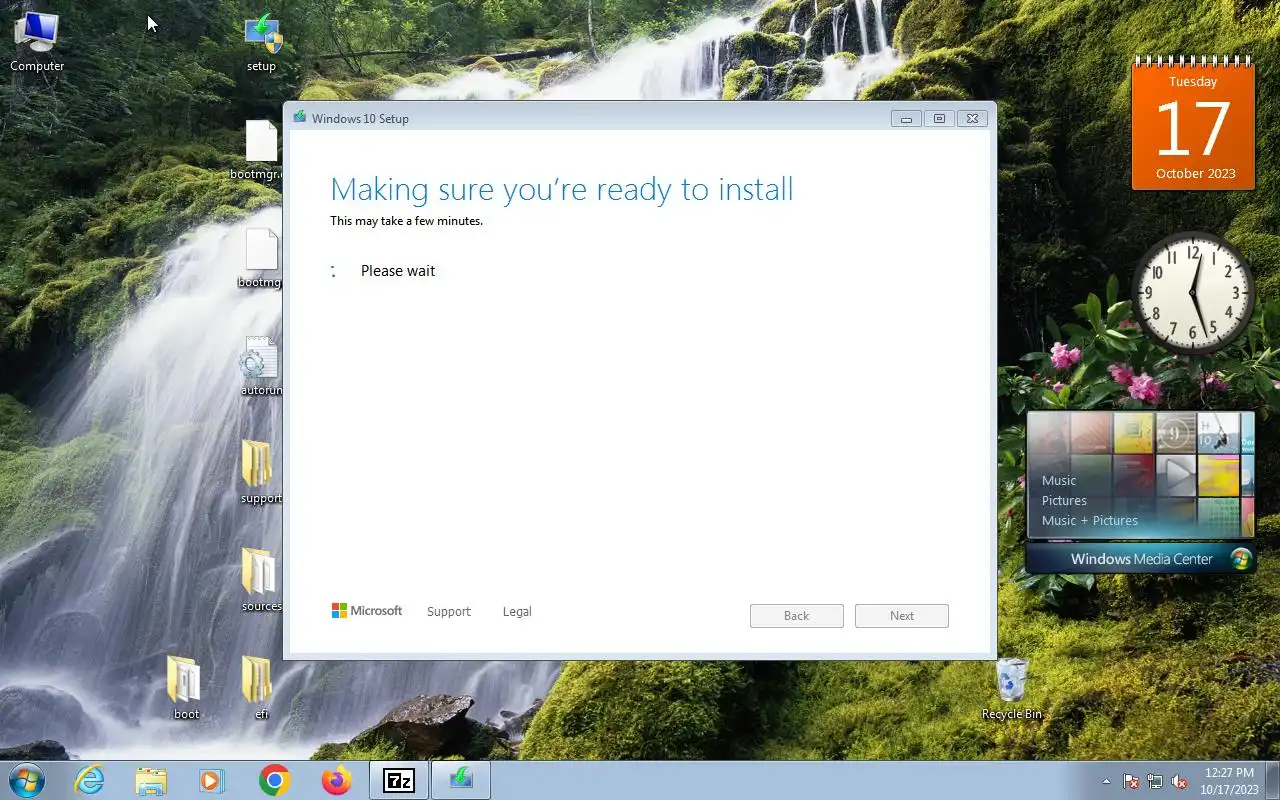This screenshot has height=800, width=1280.
Task: Open network tray icon
Action: [1155, 781]
